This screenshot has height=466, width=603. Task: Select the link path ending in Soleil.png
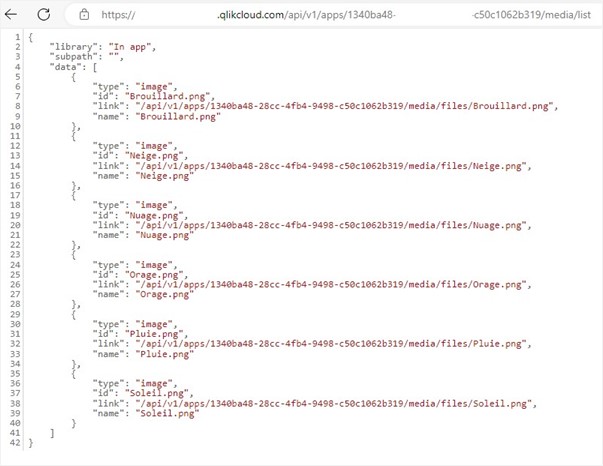[x=333, y=403]
